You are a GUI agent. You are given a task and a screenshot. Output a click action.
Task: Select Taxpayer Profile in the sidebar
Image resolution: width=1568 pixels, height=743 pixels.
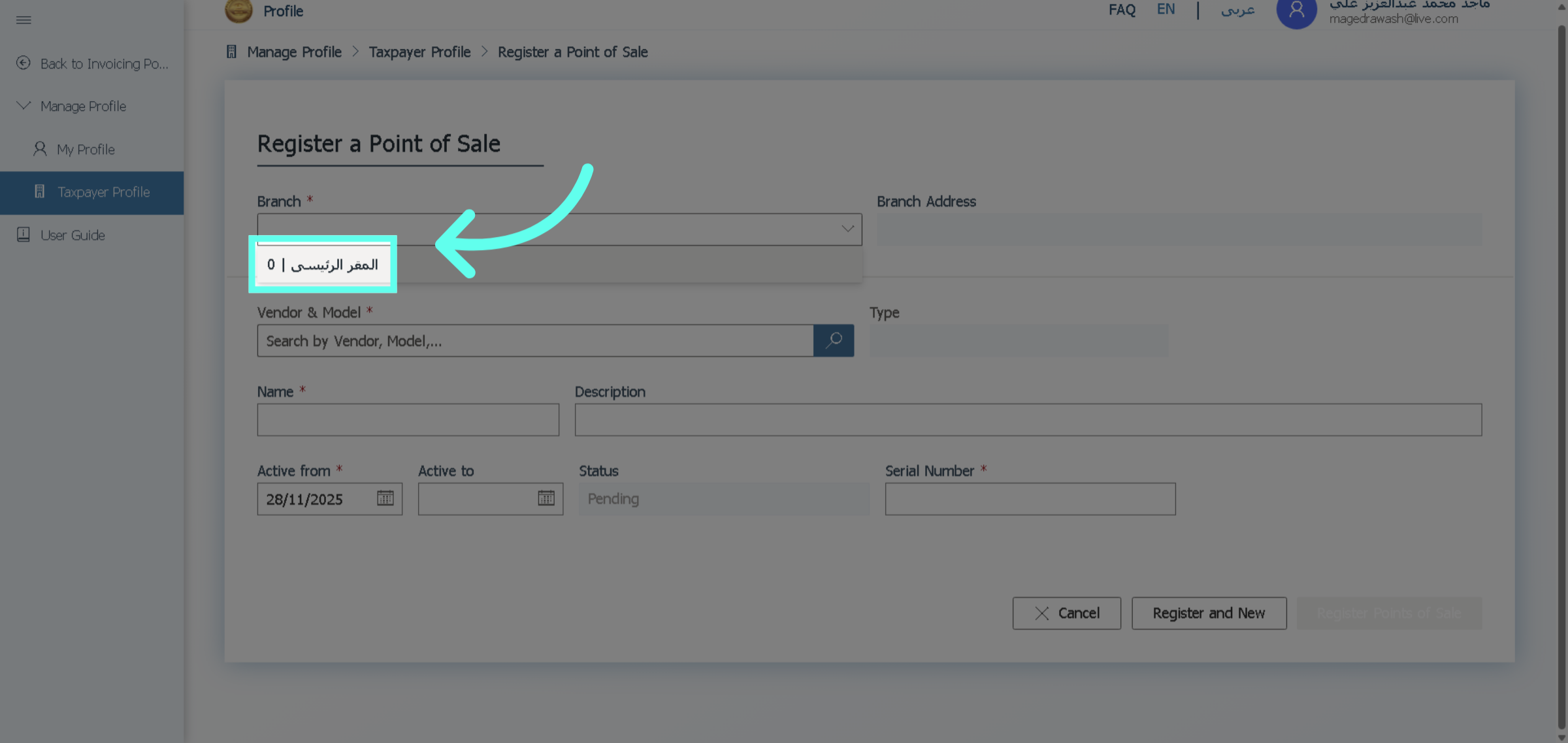click(x=103, y=192)
